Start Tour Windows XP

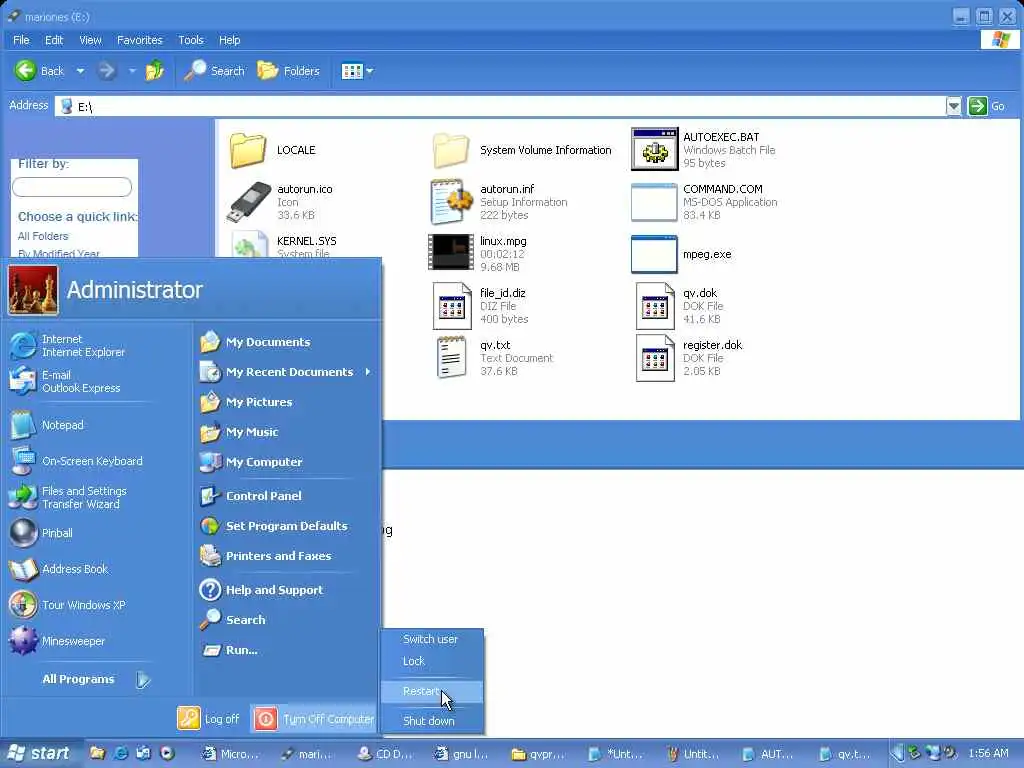tap(68, 605)
